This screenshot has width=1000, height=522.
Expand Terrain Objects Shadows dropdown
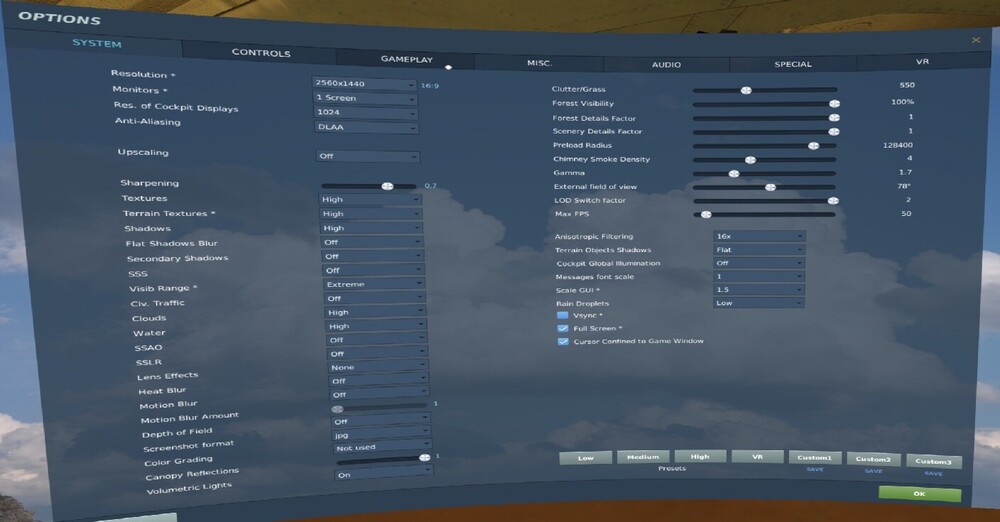[759, 250]
